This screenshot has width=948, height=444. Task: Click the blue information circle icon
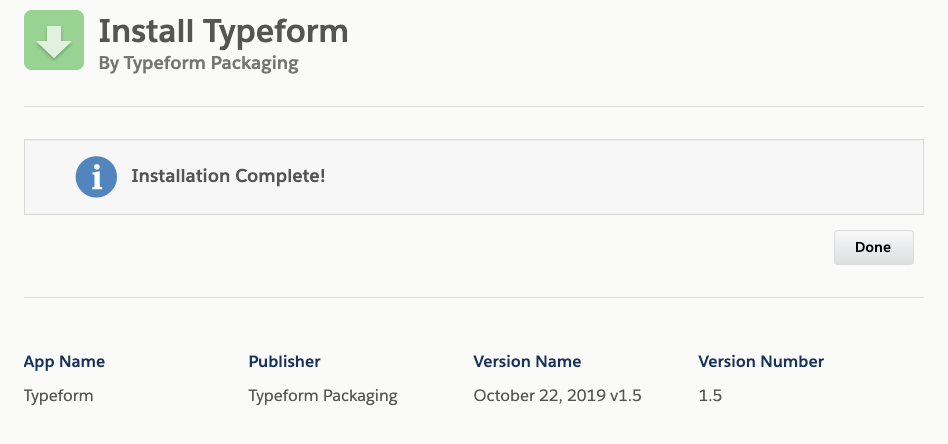coord(96,177)
